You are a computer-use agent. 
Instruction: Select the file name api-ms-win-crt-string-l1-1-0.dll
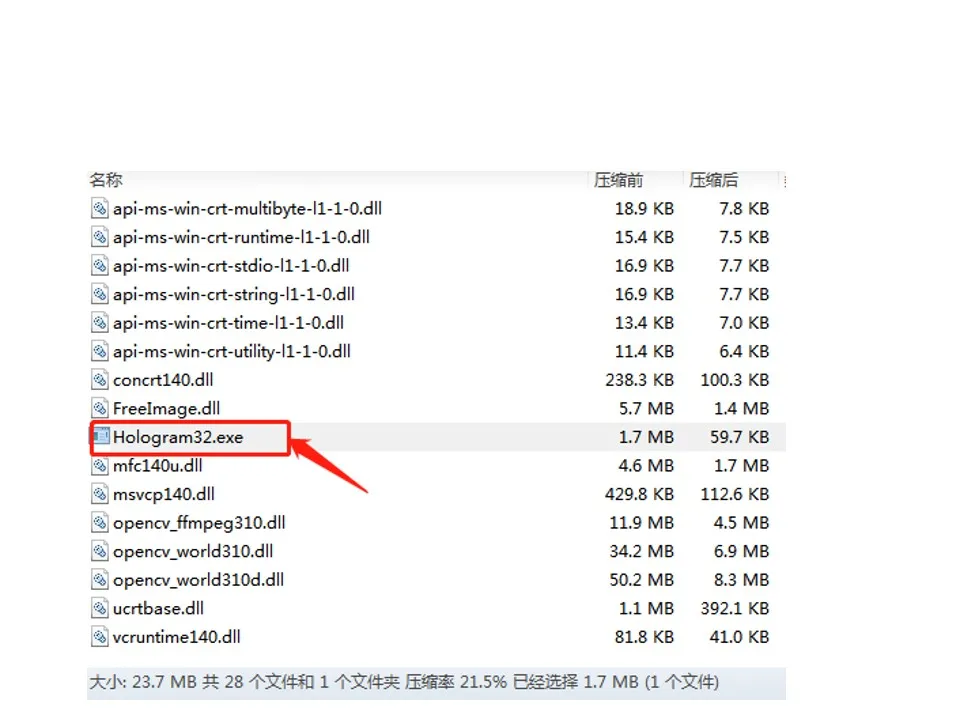coord(234,294)
